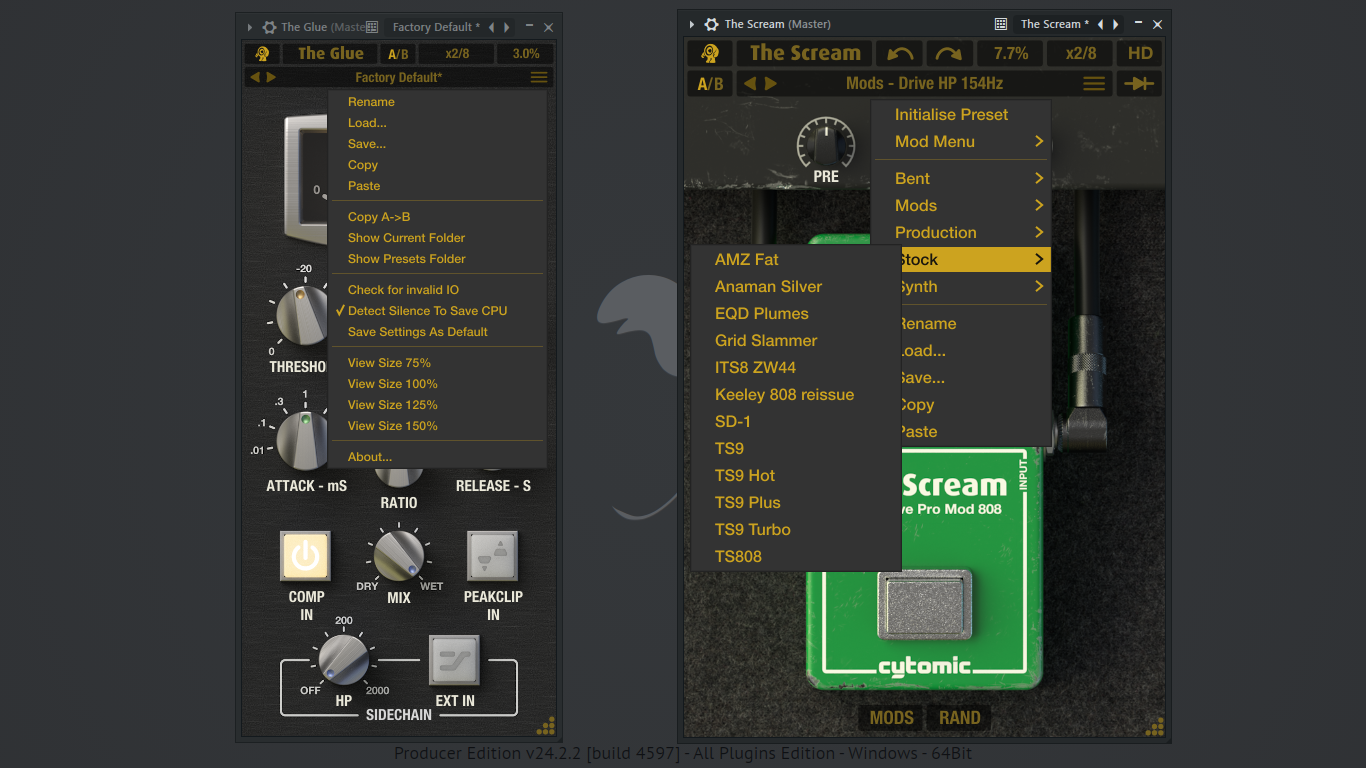The width and height of the screenshot is (1366, 768).
Task: Toggle A/B compare in The Scream
Action: [710, 83]
